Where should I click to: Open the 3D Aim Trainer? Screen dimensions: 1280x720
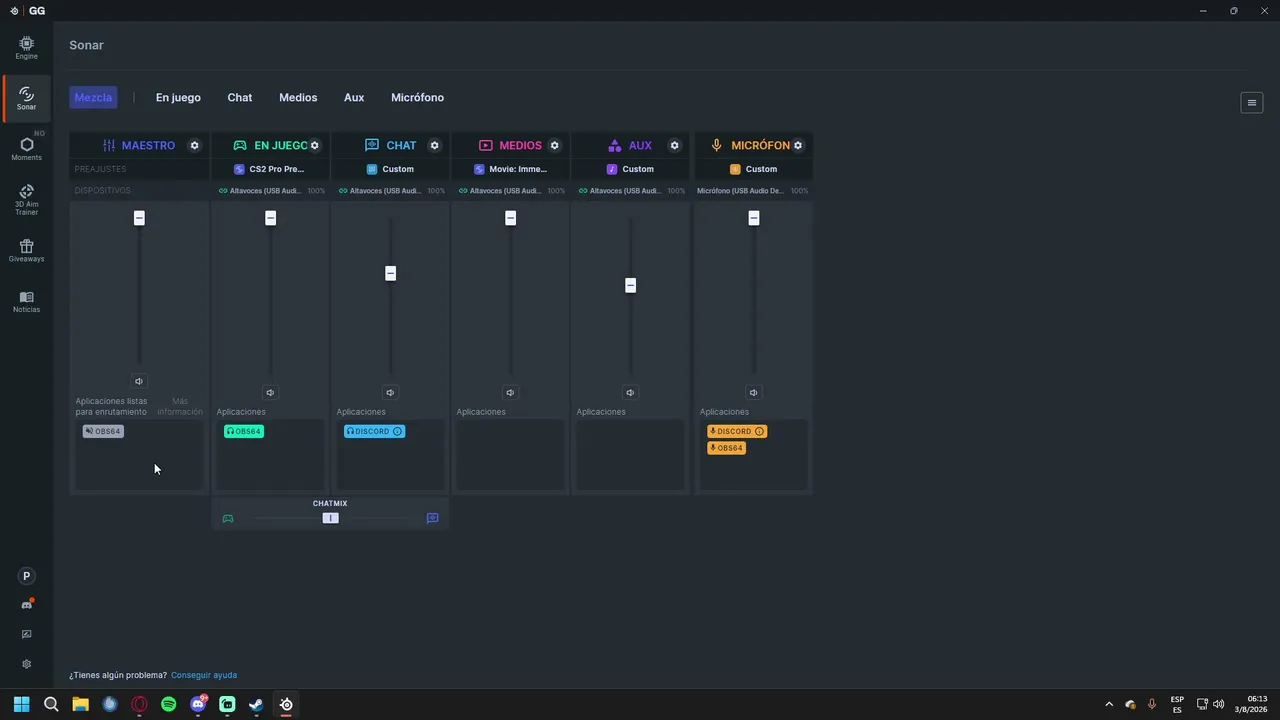(26, 199)
